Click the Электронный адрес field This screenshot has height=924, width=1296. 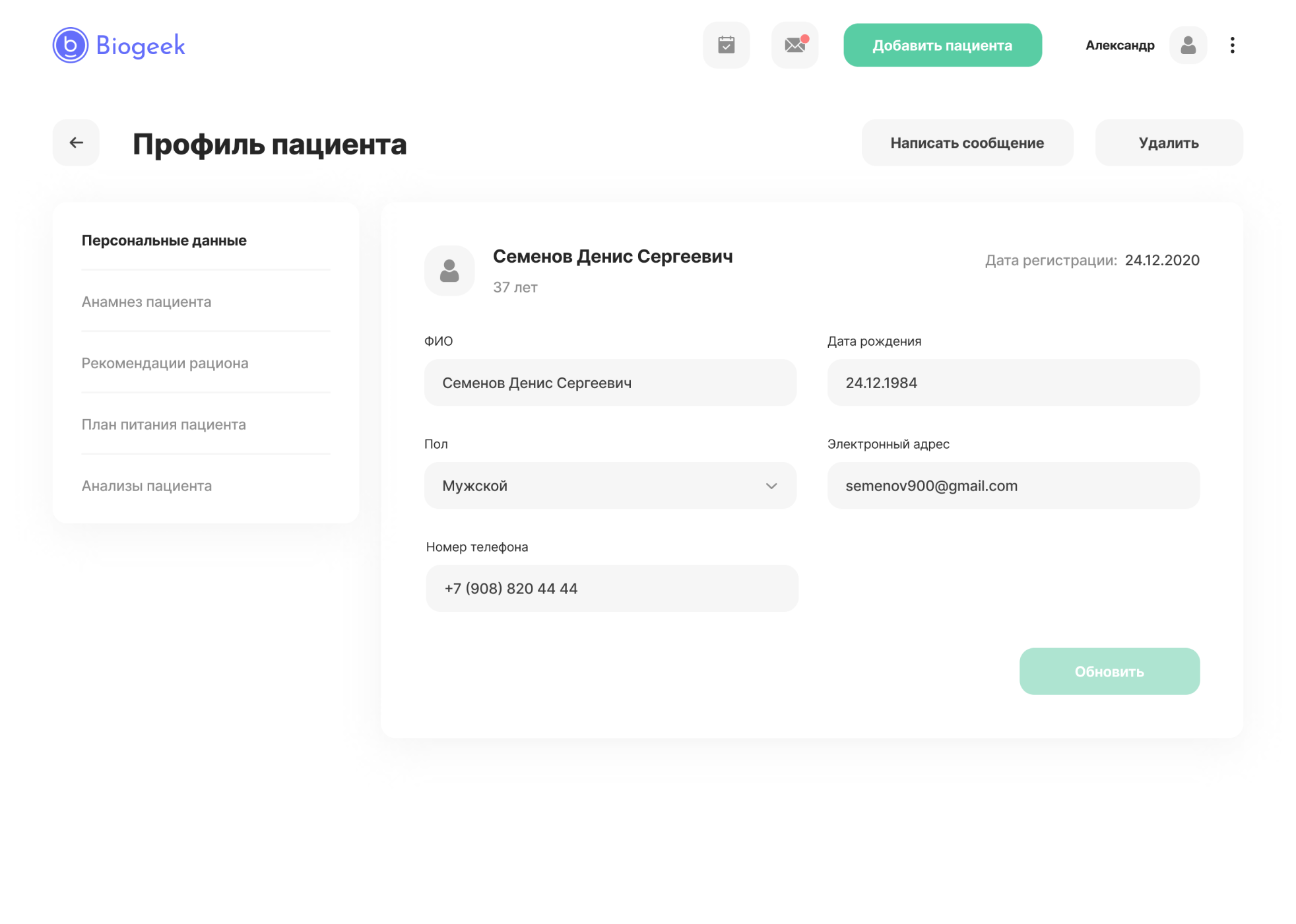point(1013,486)
